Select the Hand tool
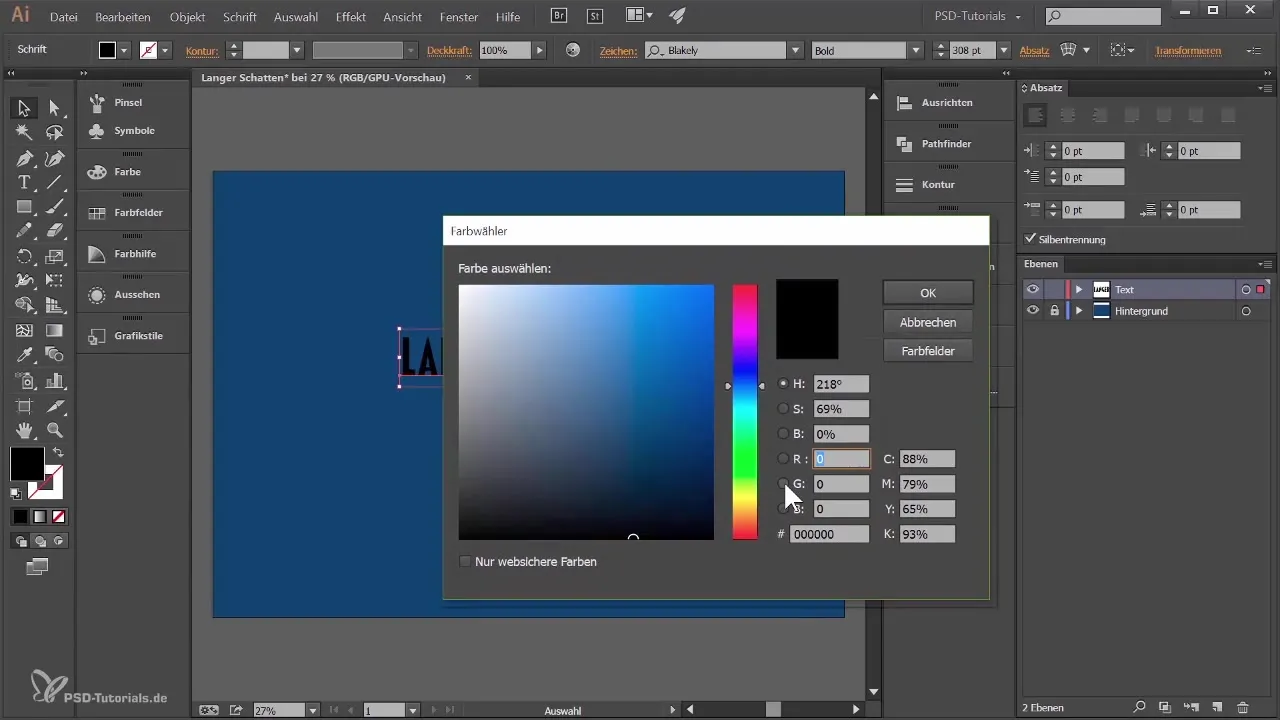This screenshot has height=720, width=1280. (24, 430)
